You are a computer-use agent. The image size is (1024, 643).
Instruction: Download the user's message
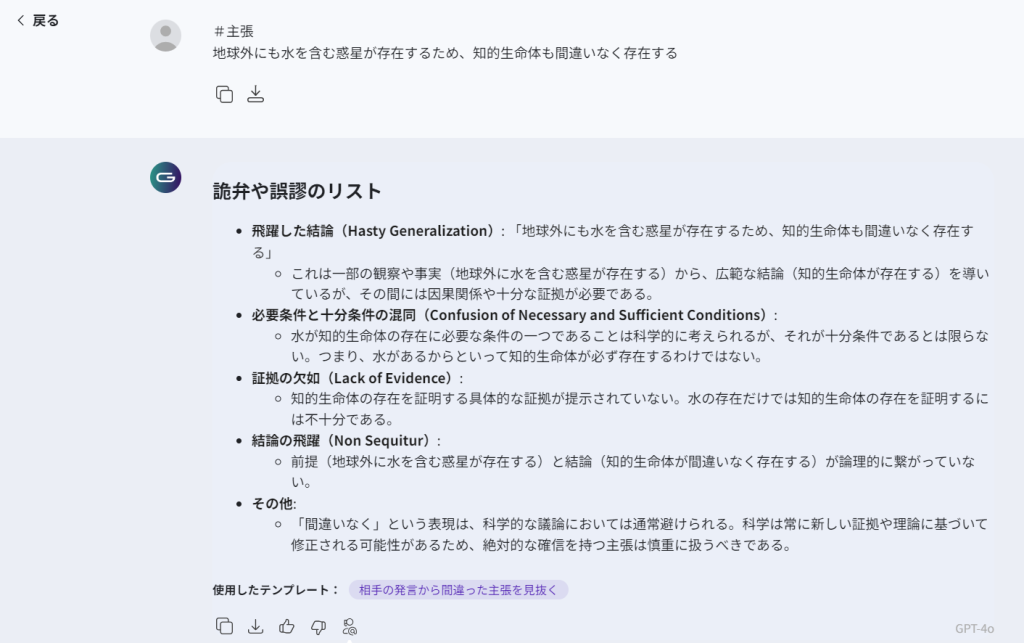(x=255, y=94)
